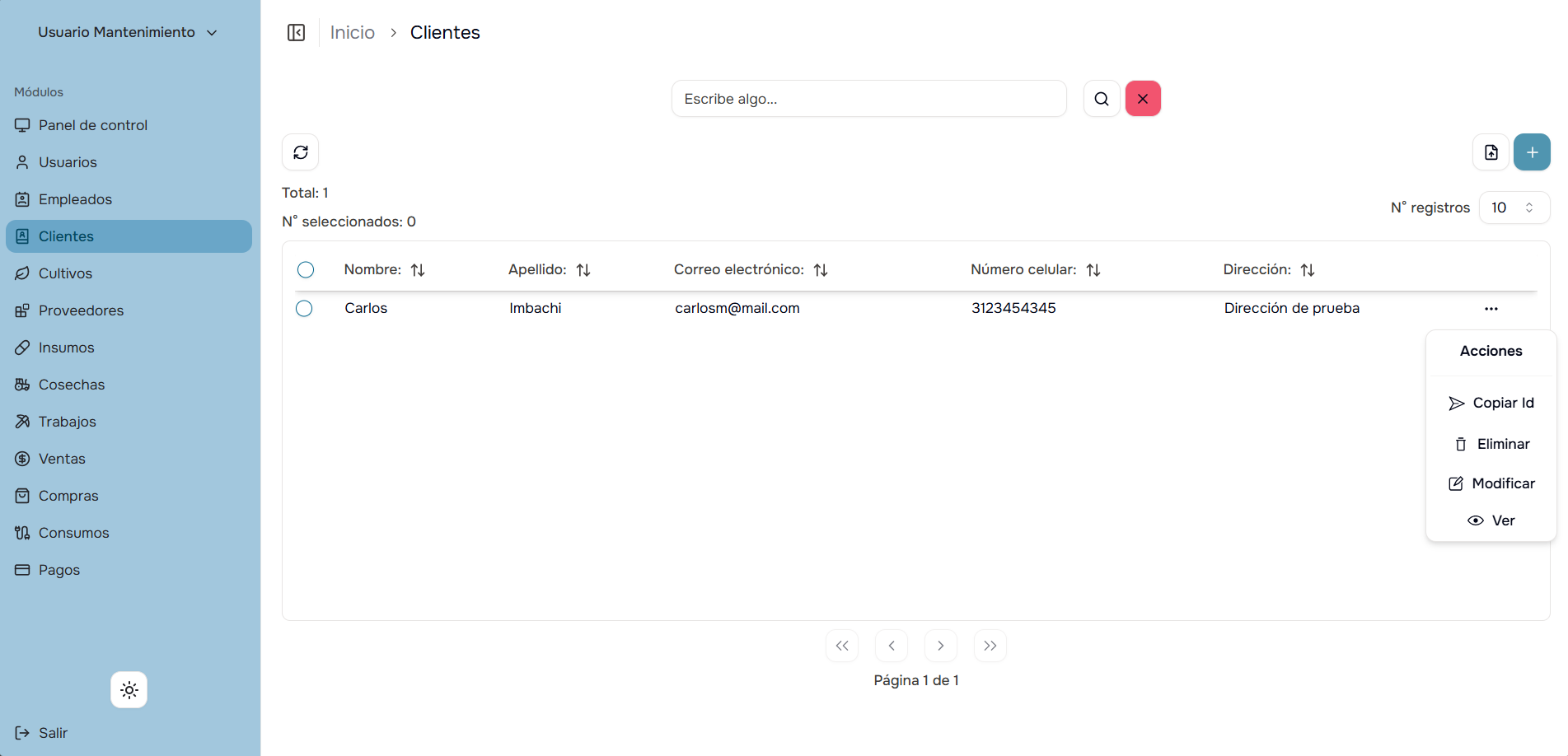
Task: Export clients using the file icon button
Action: point(1491,152)
